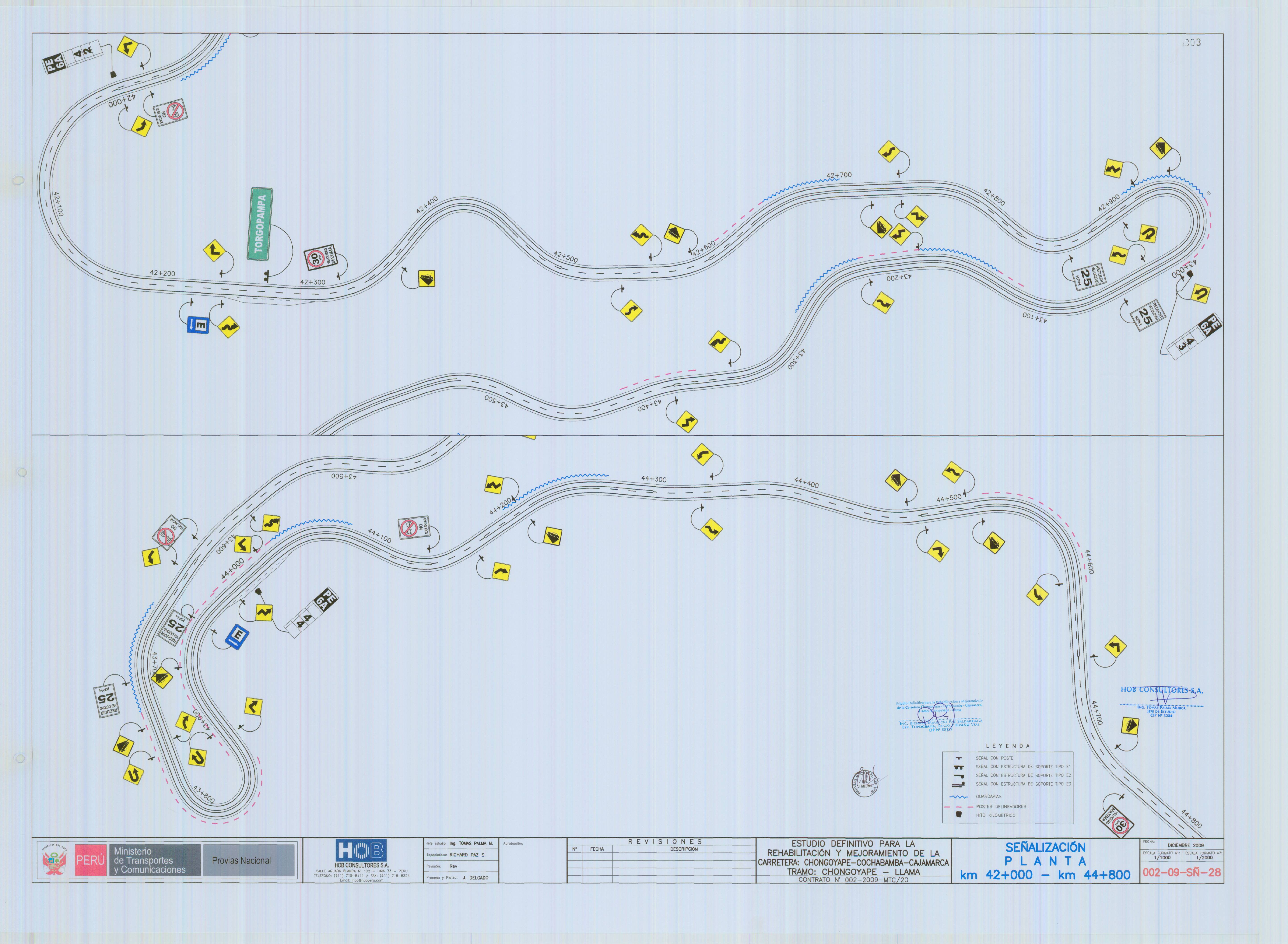Click the PE 6A route marker numbered 42
Image resolution: width=1288 pixels, height=944 pixels.
click(73, 57)
